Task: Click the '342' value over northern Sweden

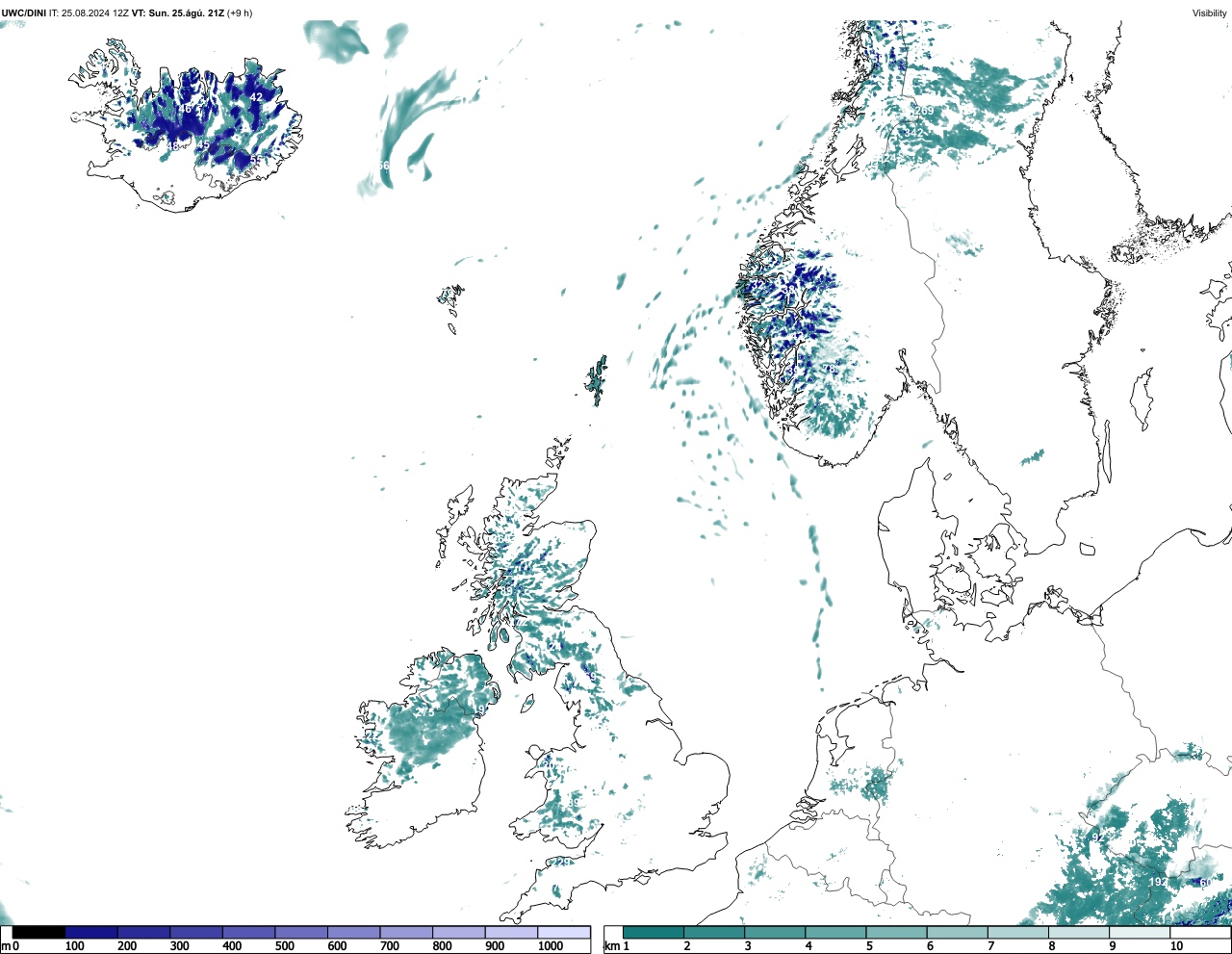Action: pyautogui.click(x=915, y=132)
